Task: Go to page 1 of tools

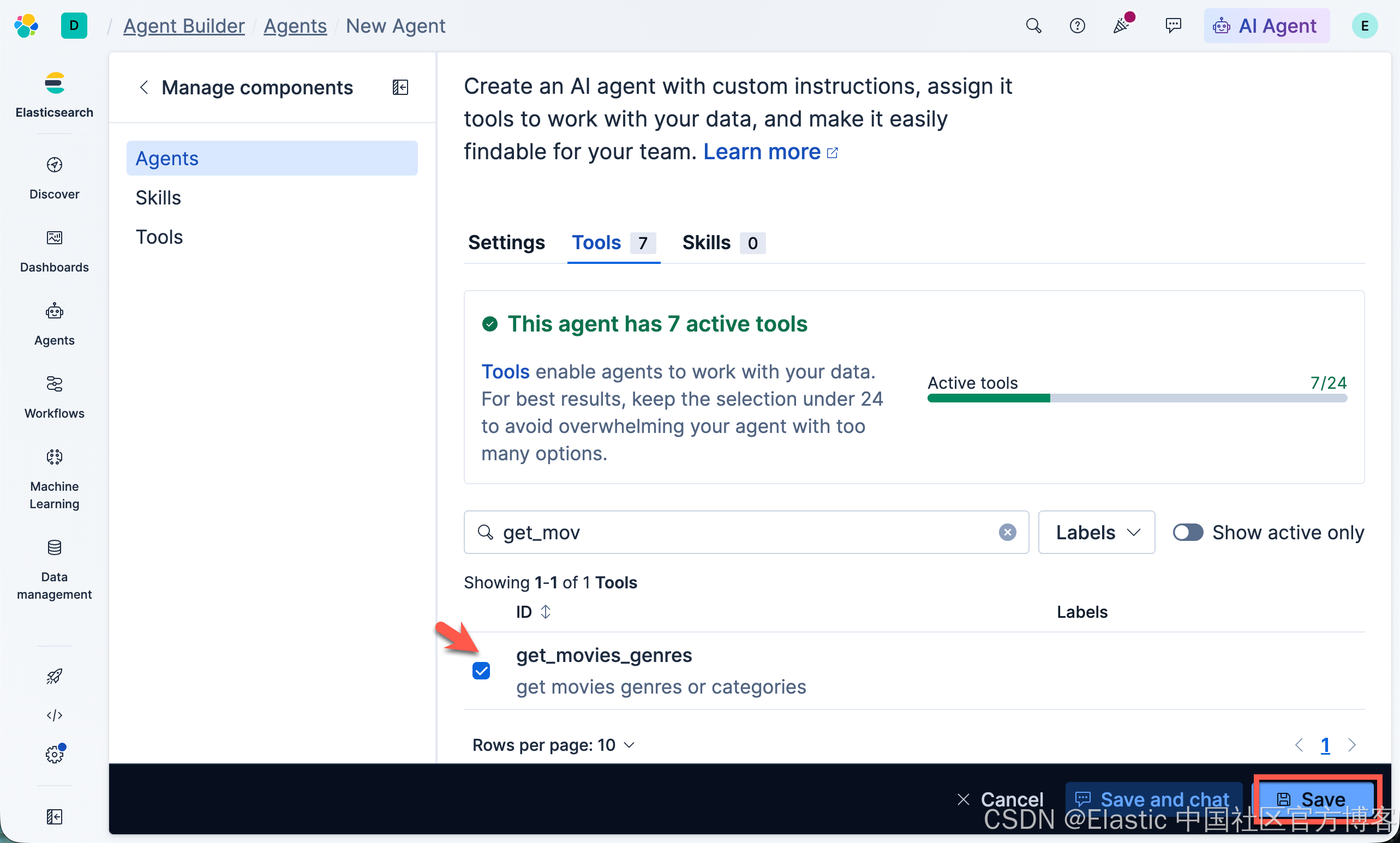Action: coord(1325,745)
